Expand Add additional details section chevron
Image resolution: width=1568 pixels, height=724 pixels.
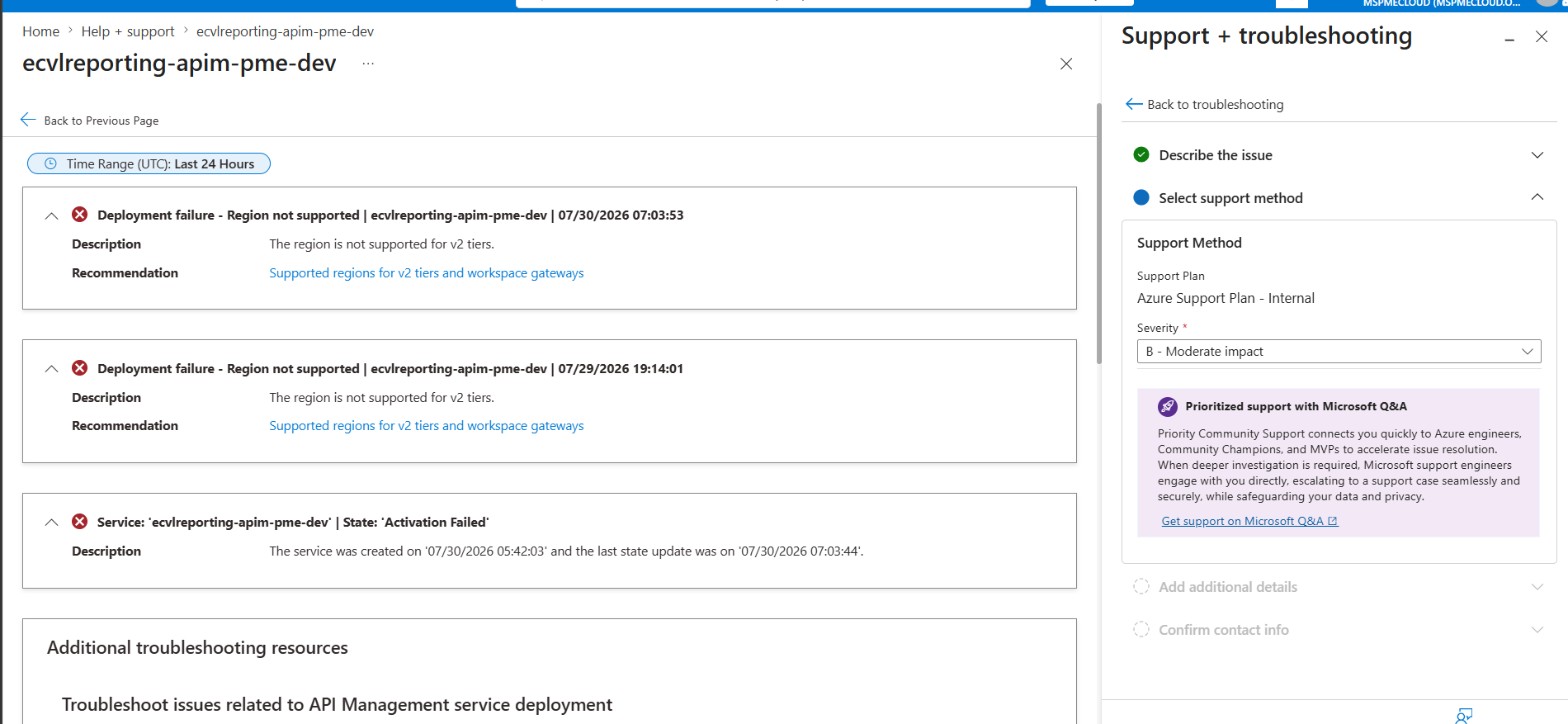point(1537,587)
